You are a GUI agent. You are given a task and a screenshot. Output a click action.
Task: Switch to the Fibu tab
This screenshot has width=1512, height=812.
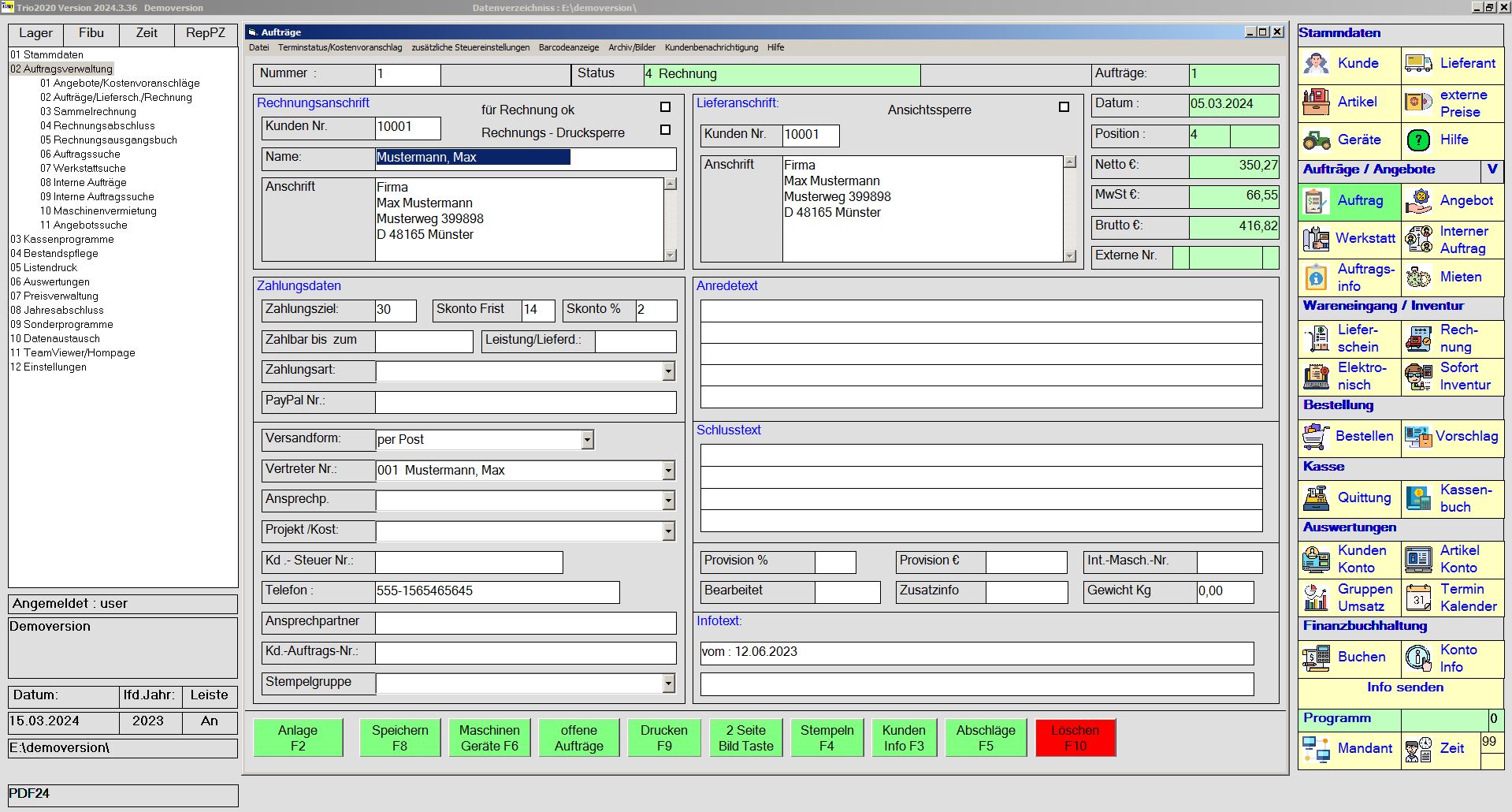pyautogui.click(x=91, y=33)
